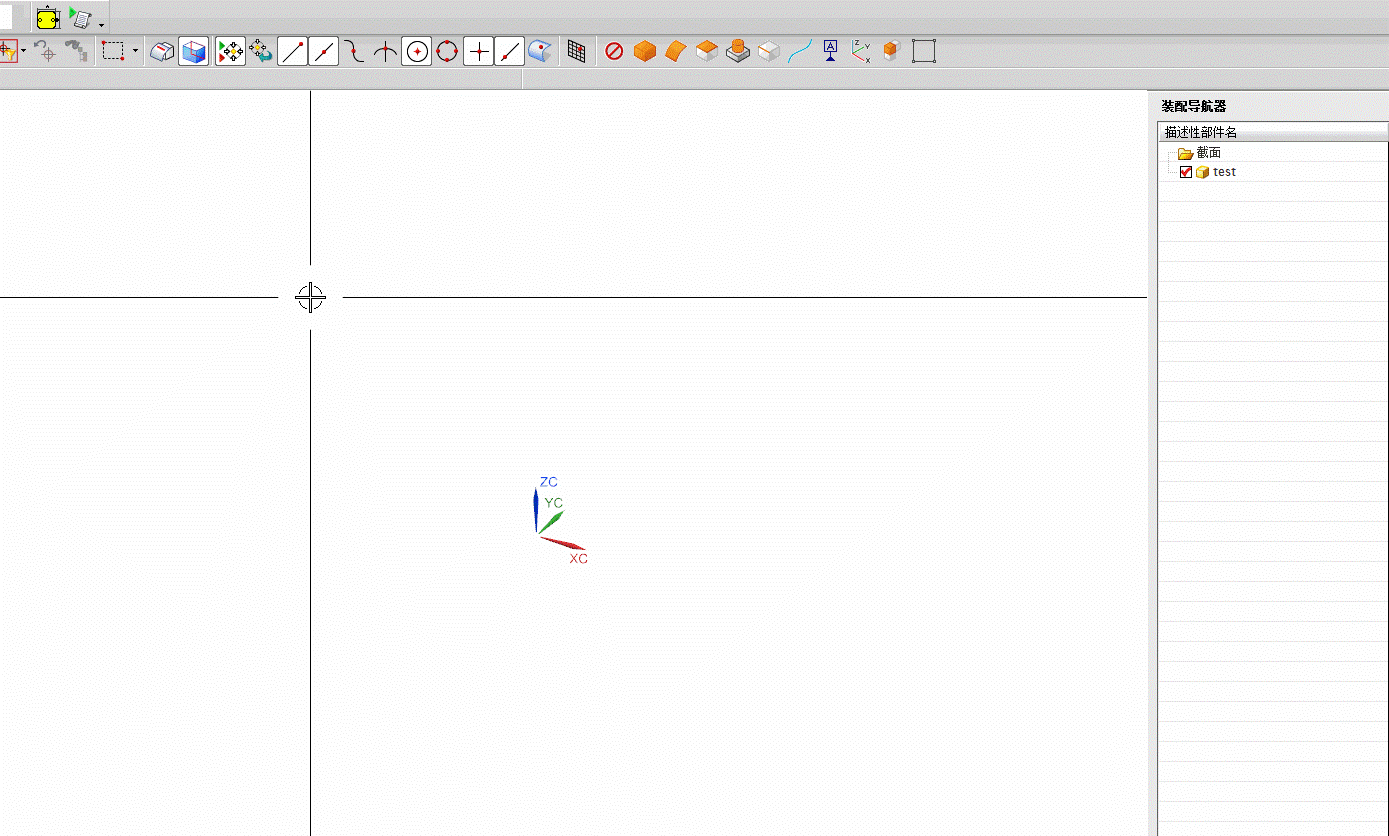Image resolution: width=1389 pixels, height=836 pixels.
Task: Enable Intersection snap
Action: pyautogui.click(x=385, y=51)
